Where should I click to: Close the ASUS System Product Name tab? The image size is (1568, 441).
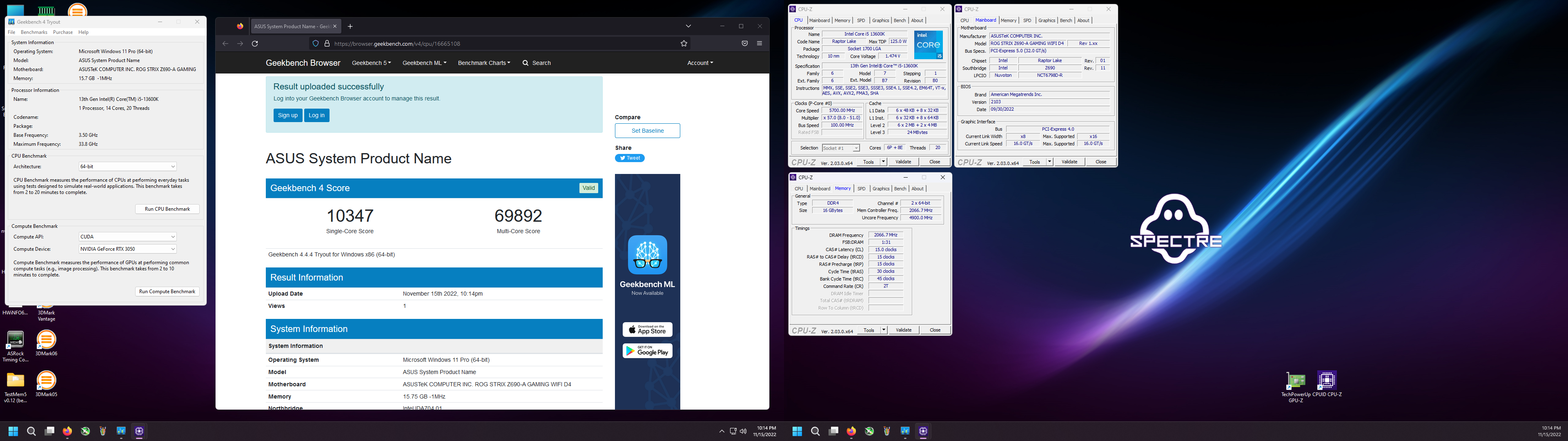click(335, 26)
